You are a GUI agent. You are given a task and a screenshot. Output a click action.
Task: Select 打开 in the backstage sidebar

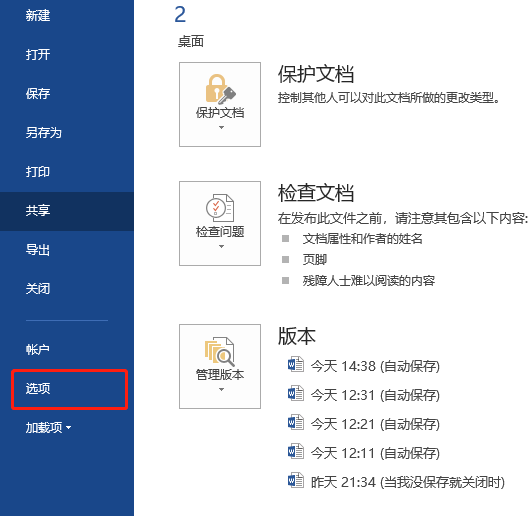(x=38, y=55)
